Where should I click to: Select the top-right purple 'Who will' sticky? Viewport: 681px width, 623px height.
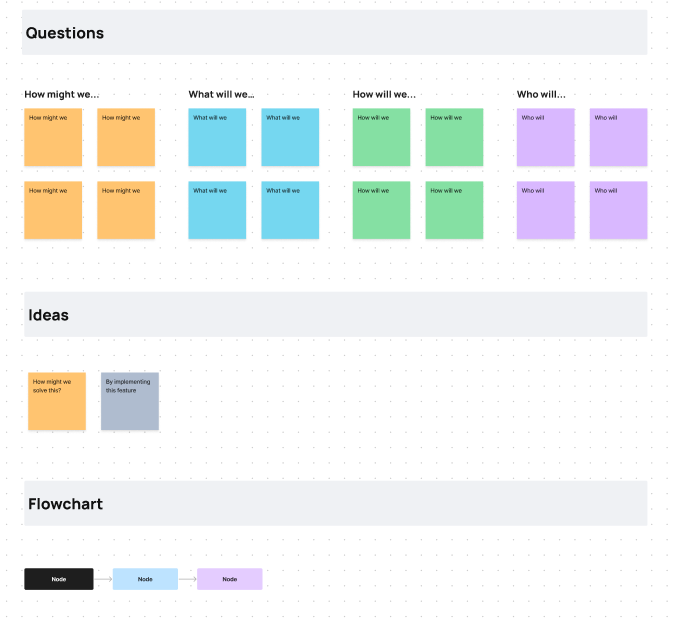coord(618,137)
